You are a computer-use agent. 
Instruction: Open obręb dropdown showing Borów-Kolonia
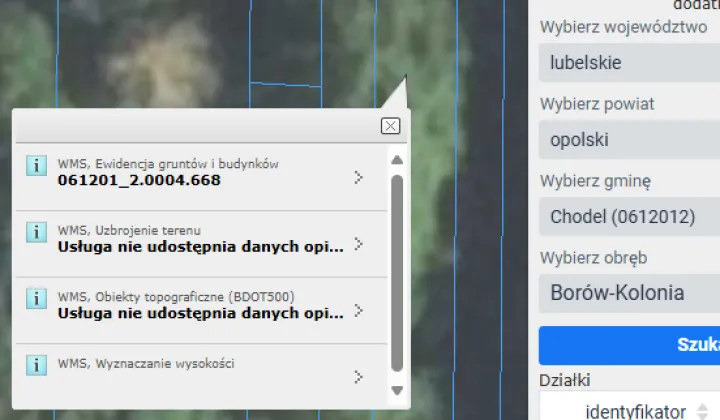pos(629,293)
